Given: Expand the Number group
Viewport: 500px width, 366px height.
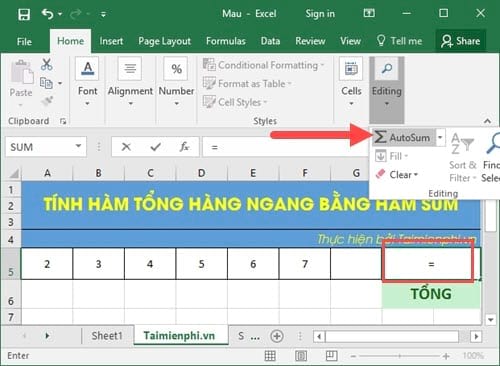Looking at the screenshot, I should [x=176, y=82].
